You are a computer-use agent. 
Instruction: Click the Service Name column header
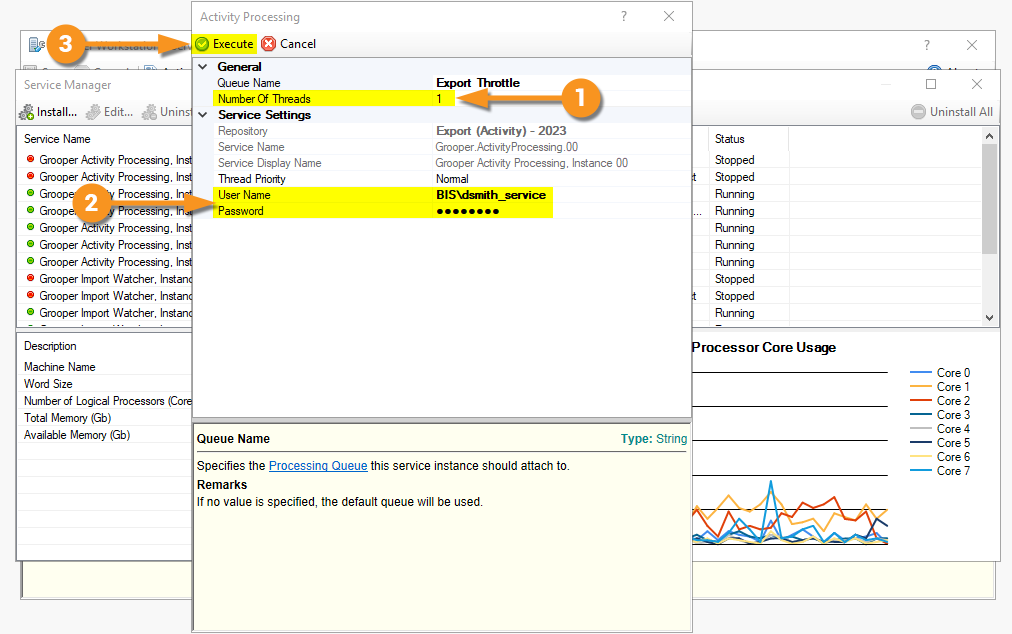tap(57, 139)
